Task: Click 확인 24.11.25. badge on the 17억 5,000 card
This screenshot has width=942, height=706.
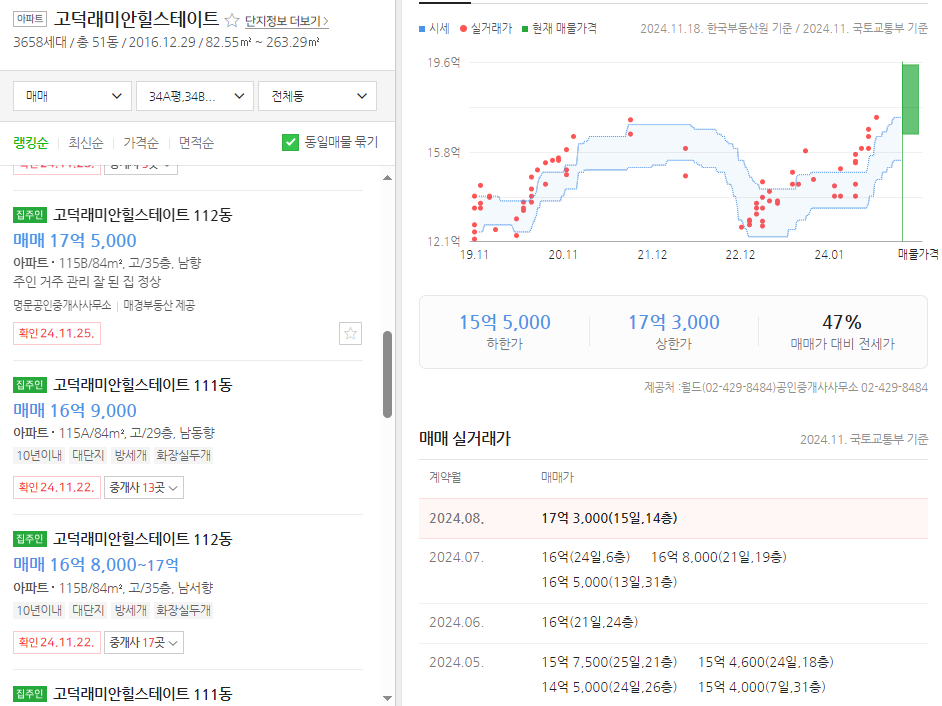Action: click(56, 333)
